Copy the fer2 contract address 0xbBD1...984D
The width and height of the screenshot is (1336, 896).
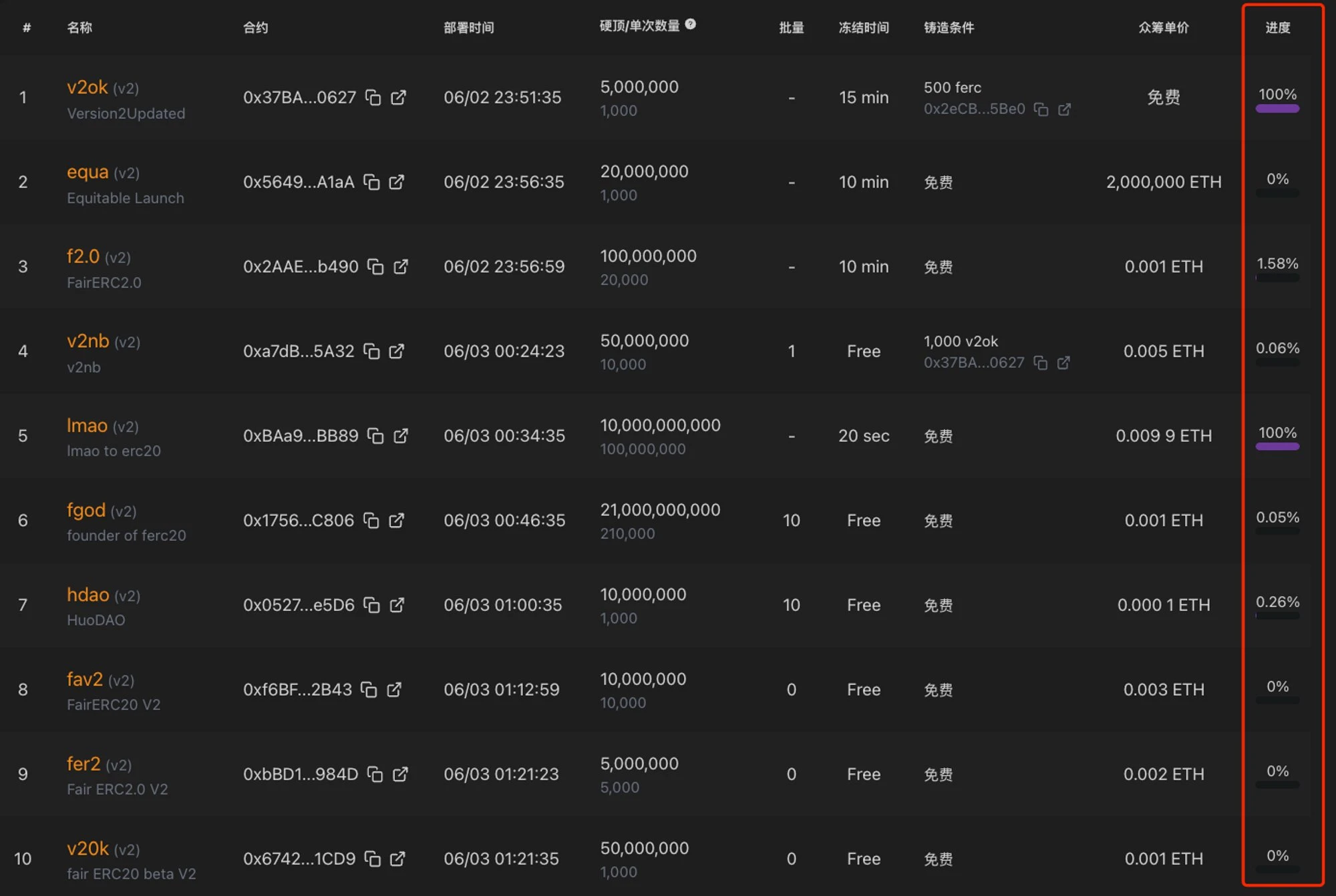tap(375, 774)
